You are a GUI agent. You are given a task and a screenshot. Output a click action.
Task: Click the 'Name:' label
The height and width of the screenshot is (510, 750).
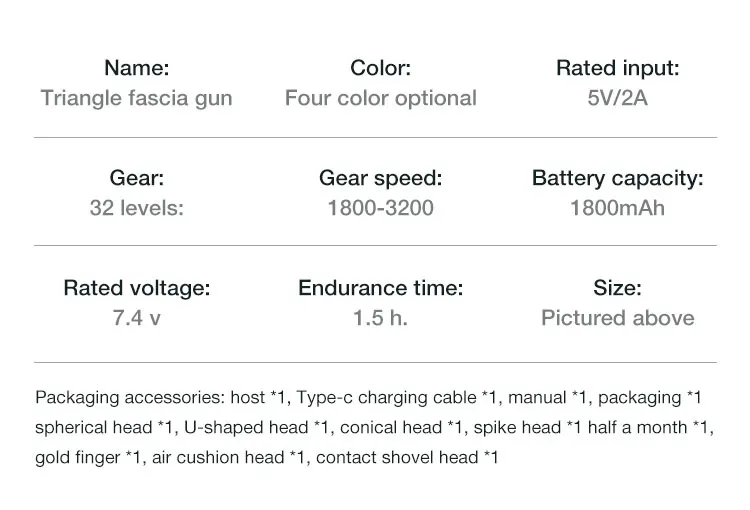click(136, 68)
